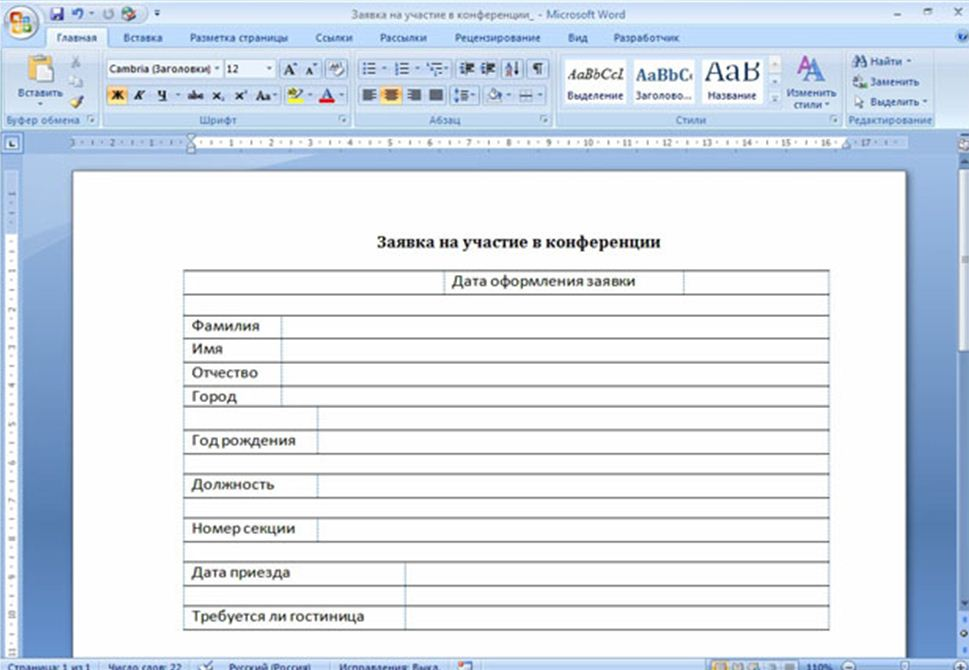This screenshot has height=670, width=969.
Task: Activate the Format Painter brush icon
Action: (76, 101)
